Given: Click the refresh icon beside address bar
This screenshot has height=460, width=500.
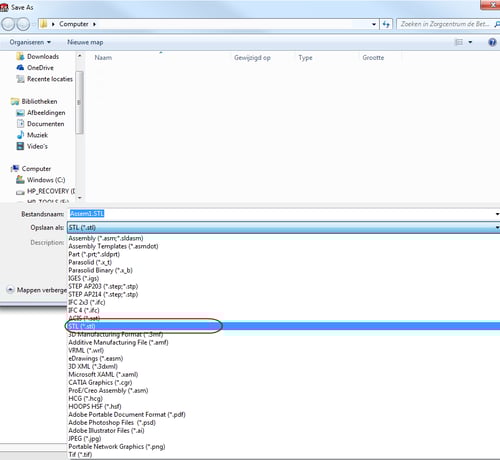Looking at the screenshot, I should tap(386, 24).
